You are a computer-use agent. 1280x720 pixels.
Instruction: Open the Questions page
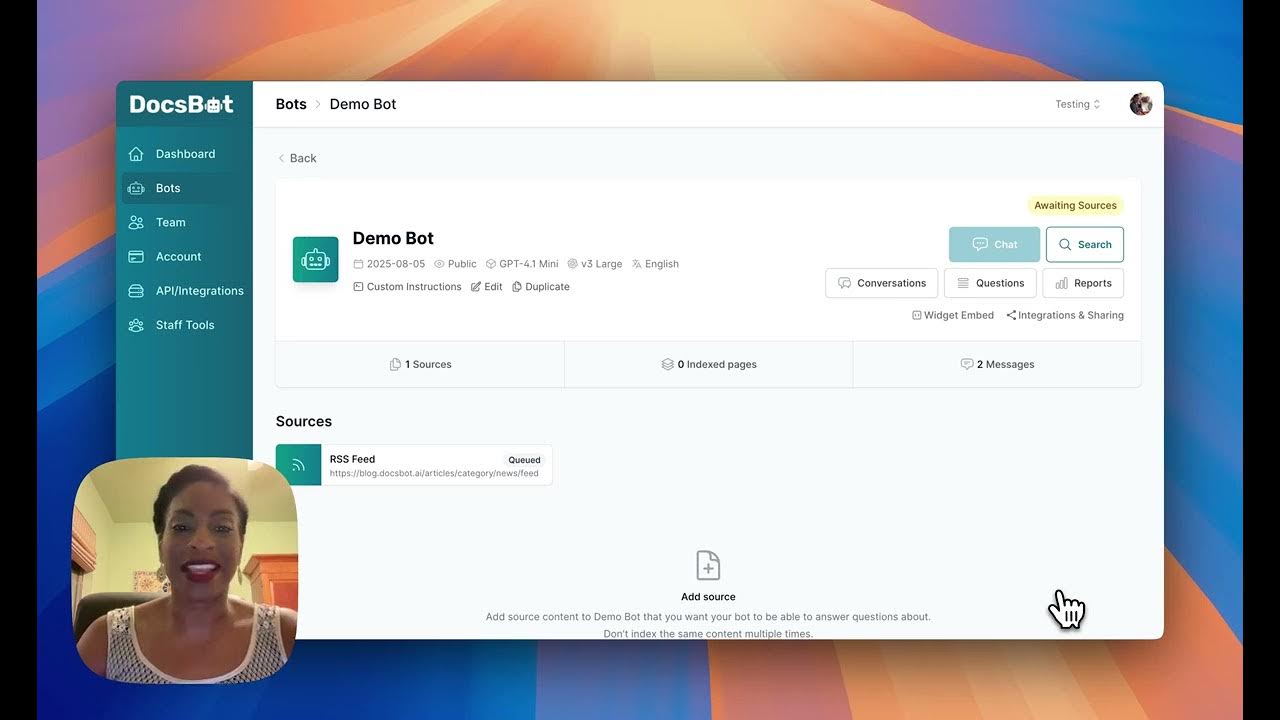pyautogui.click(x=990, y=283)
